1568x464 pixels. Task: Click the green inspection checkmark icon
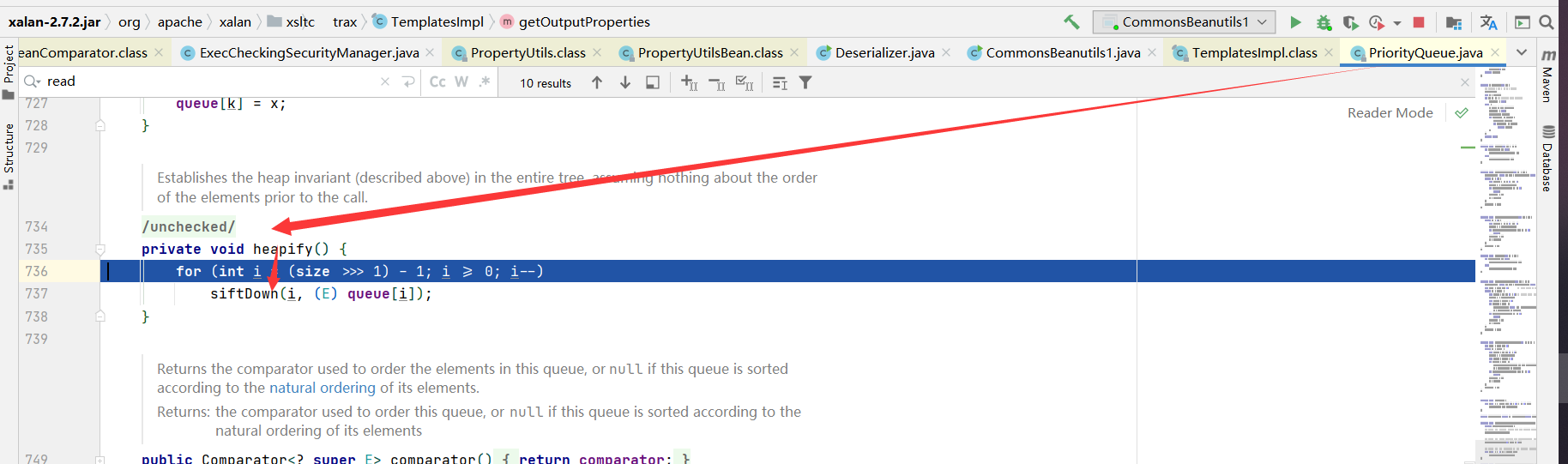(x=1462, y=112)
